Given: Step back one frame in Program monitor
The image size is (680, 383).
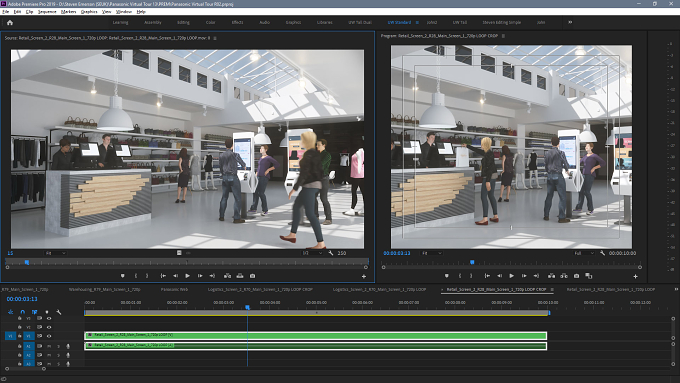Looking at the screenshot, I should [499, 276].
